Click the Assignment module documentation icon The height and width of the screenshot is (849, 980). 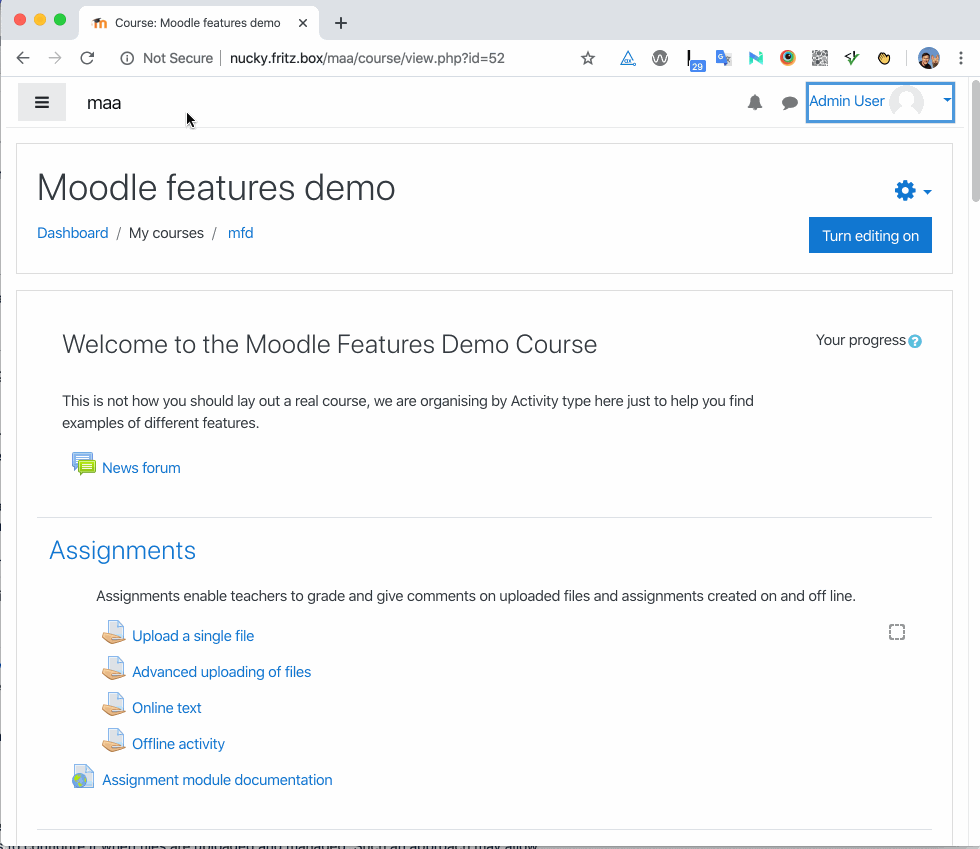click(x=83, y=776)
